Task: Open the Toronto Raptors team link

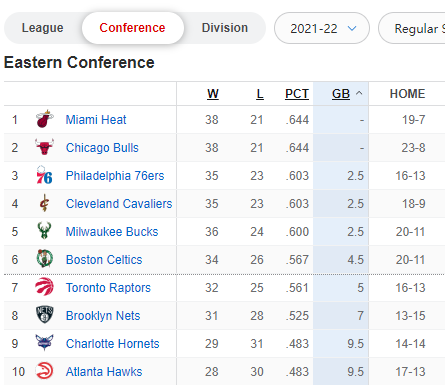Action: (108, 288)
